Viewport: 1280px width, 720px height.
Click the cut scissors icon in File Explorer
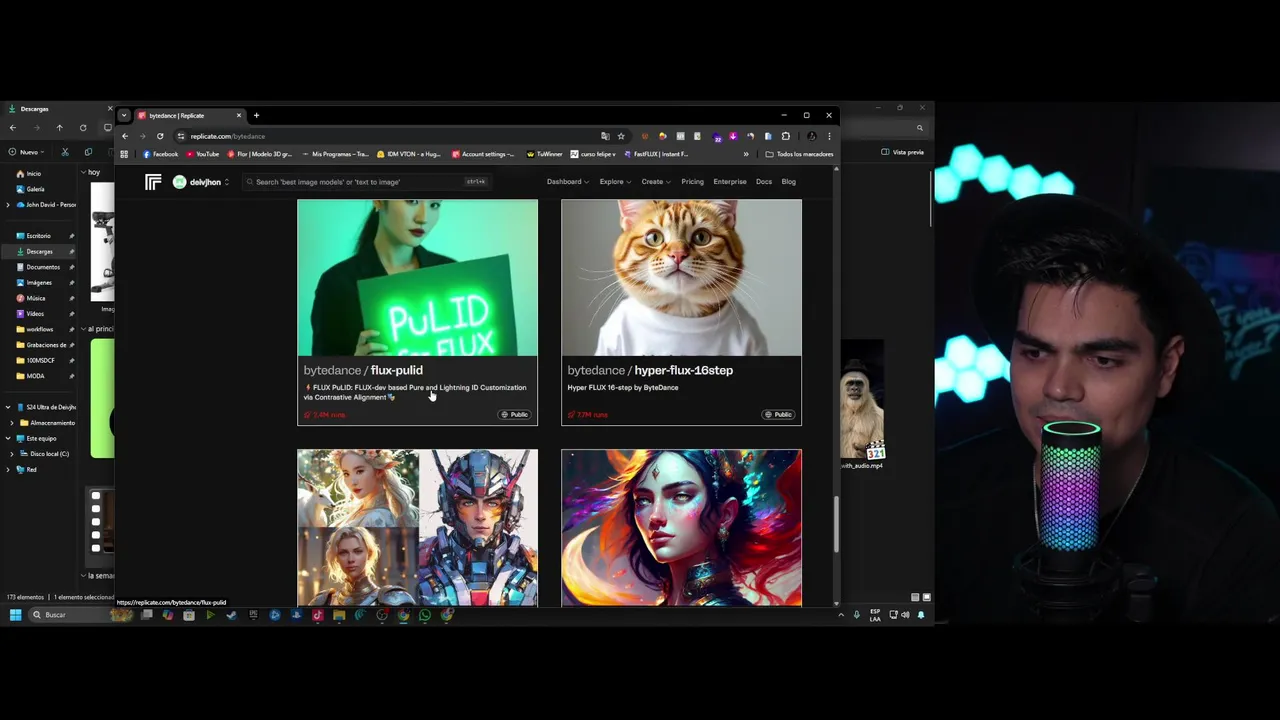tap(65, 152)
